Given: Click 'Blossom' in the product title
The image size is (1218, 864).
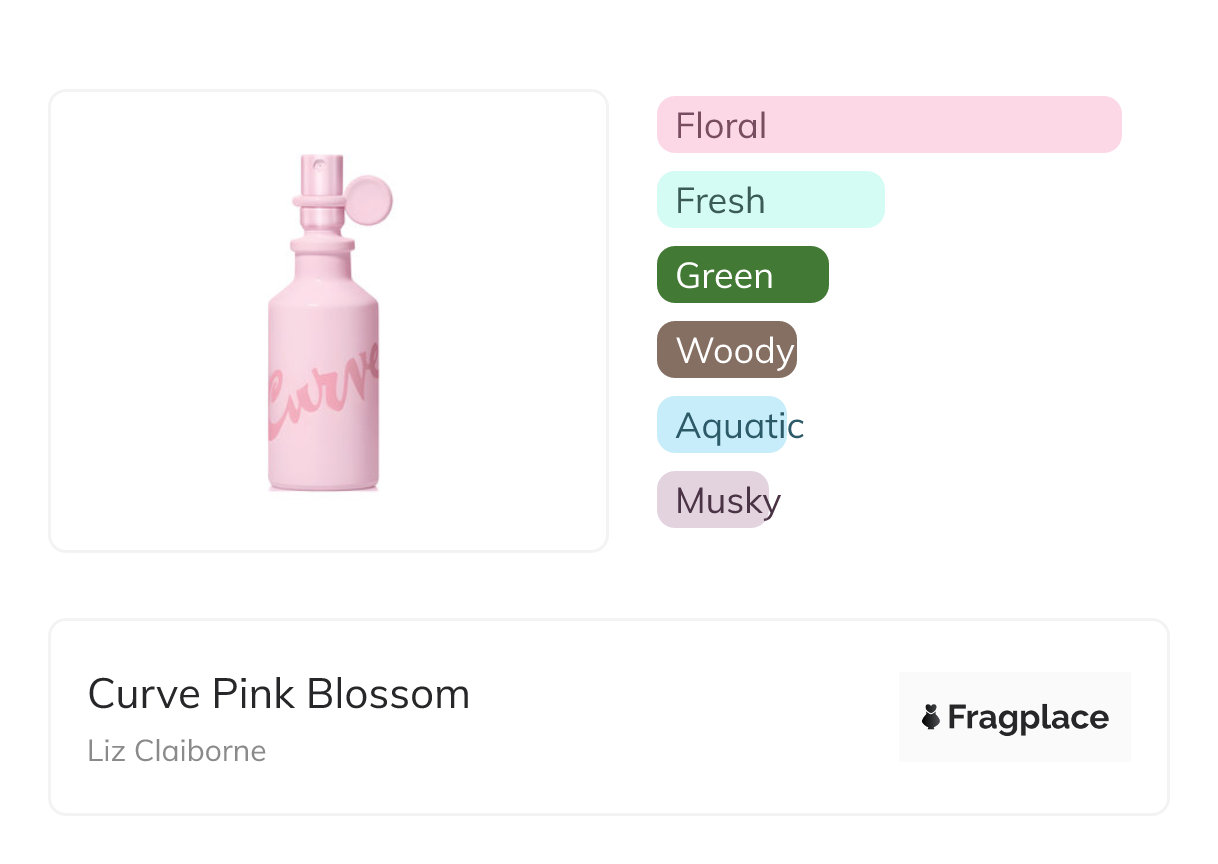Looking at the screenshot, I should 388,694.
